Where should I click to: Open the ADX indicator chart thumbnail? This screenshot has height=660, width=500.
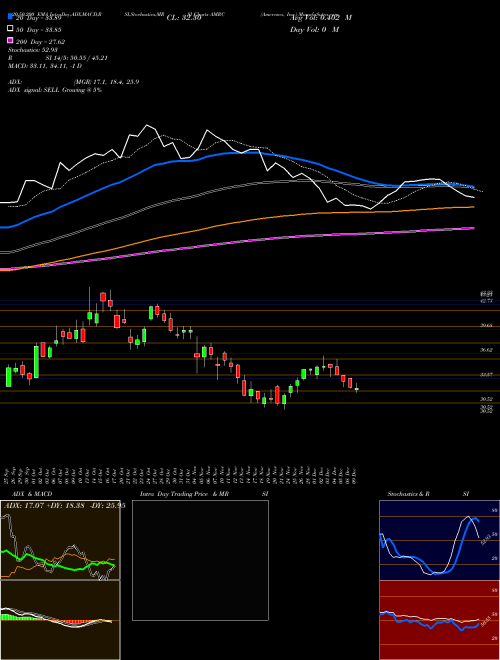click(x=60, y=540)
